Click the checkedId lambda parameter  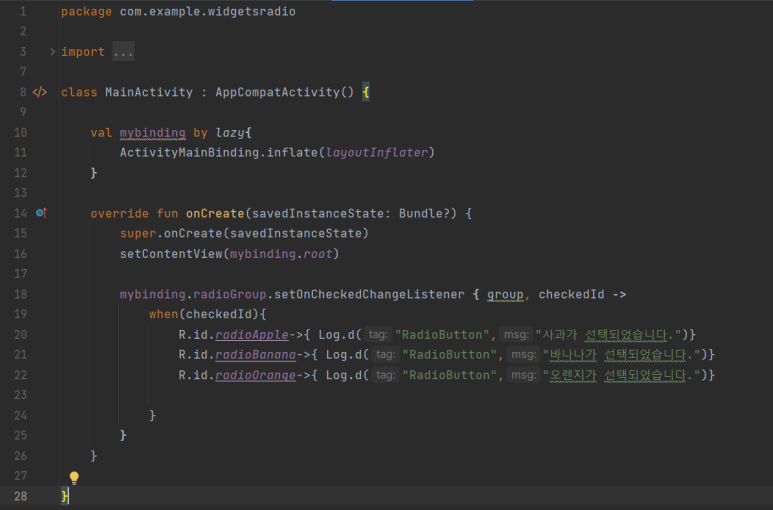coord(571,295)
